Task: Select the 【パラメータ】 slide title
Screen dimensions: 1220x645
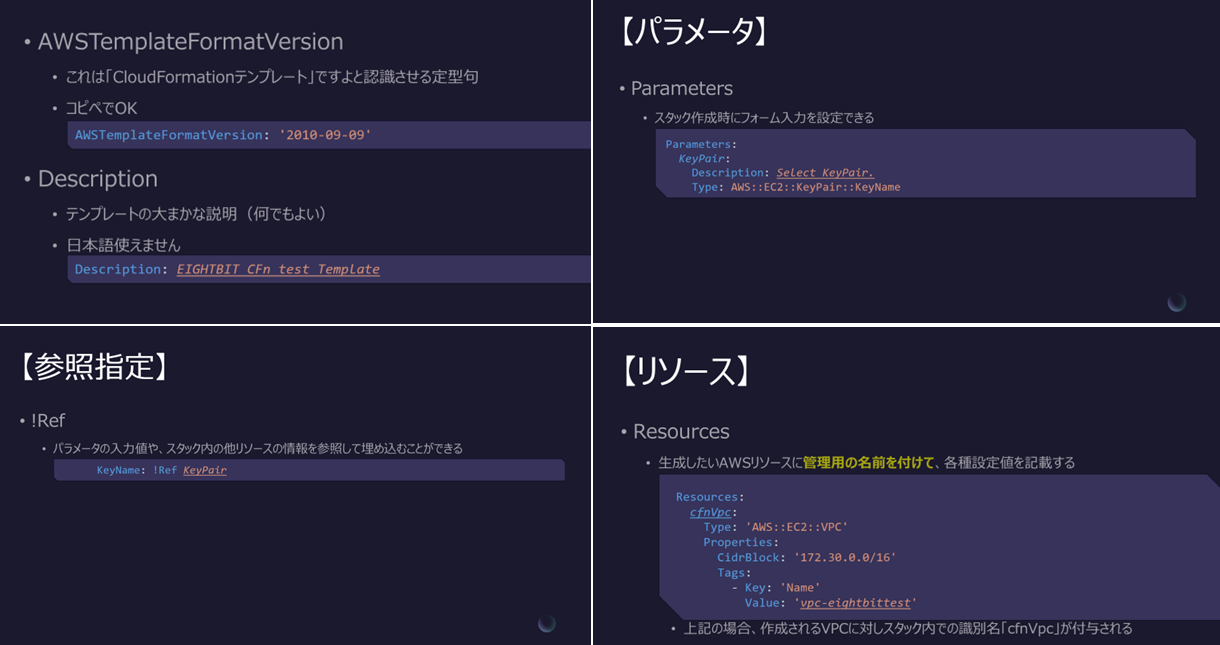Action: tap(693, 32)
